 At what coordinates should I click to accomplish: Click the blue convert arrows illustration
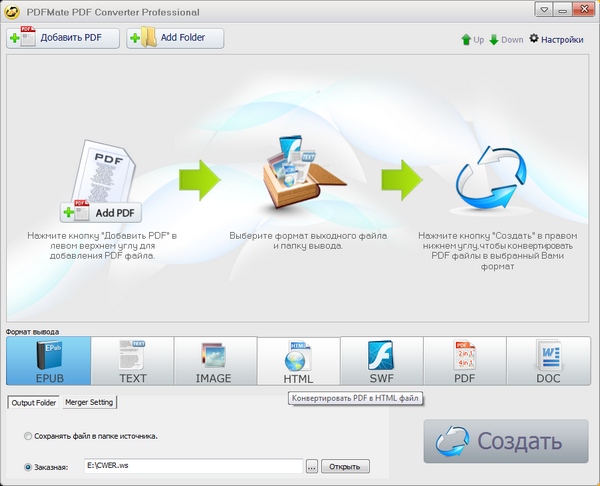491,177
